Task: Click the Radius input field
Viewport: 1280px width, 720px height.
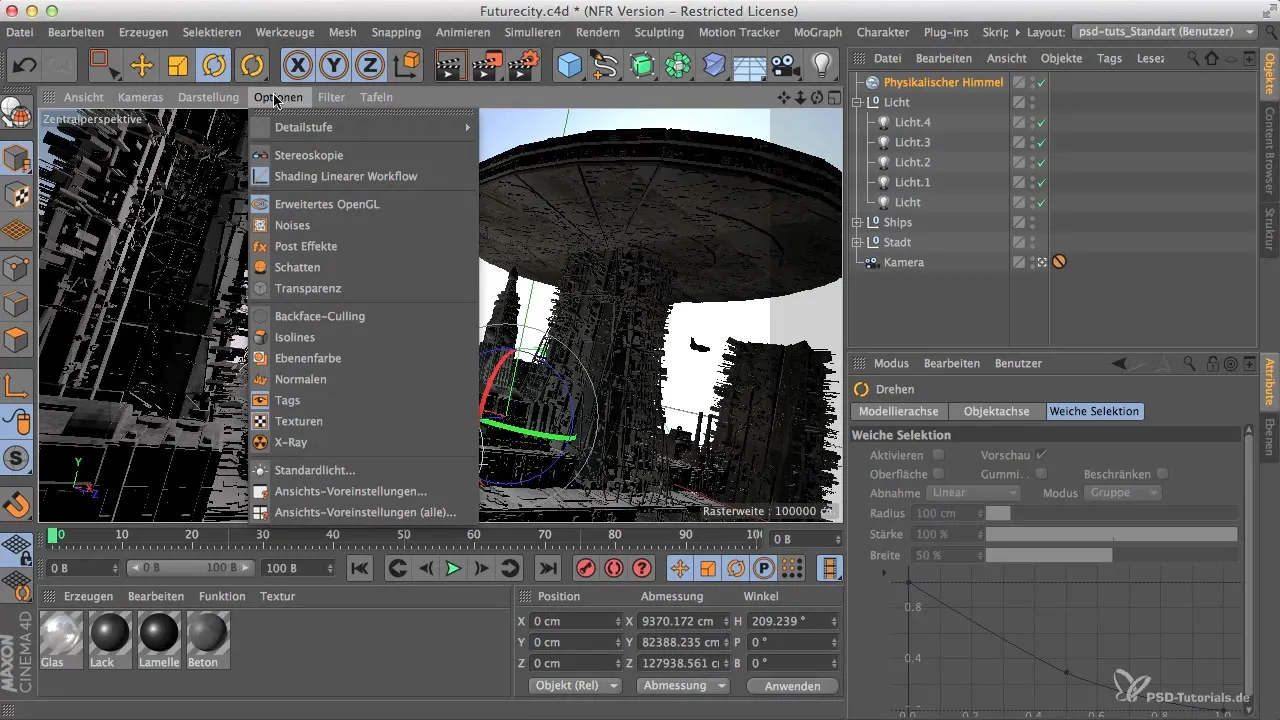Action: [x=948, y=514]
